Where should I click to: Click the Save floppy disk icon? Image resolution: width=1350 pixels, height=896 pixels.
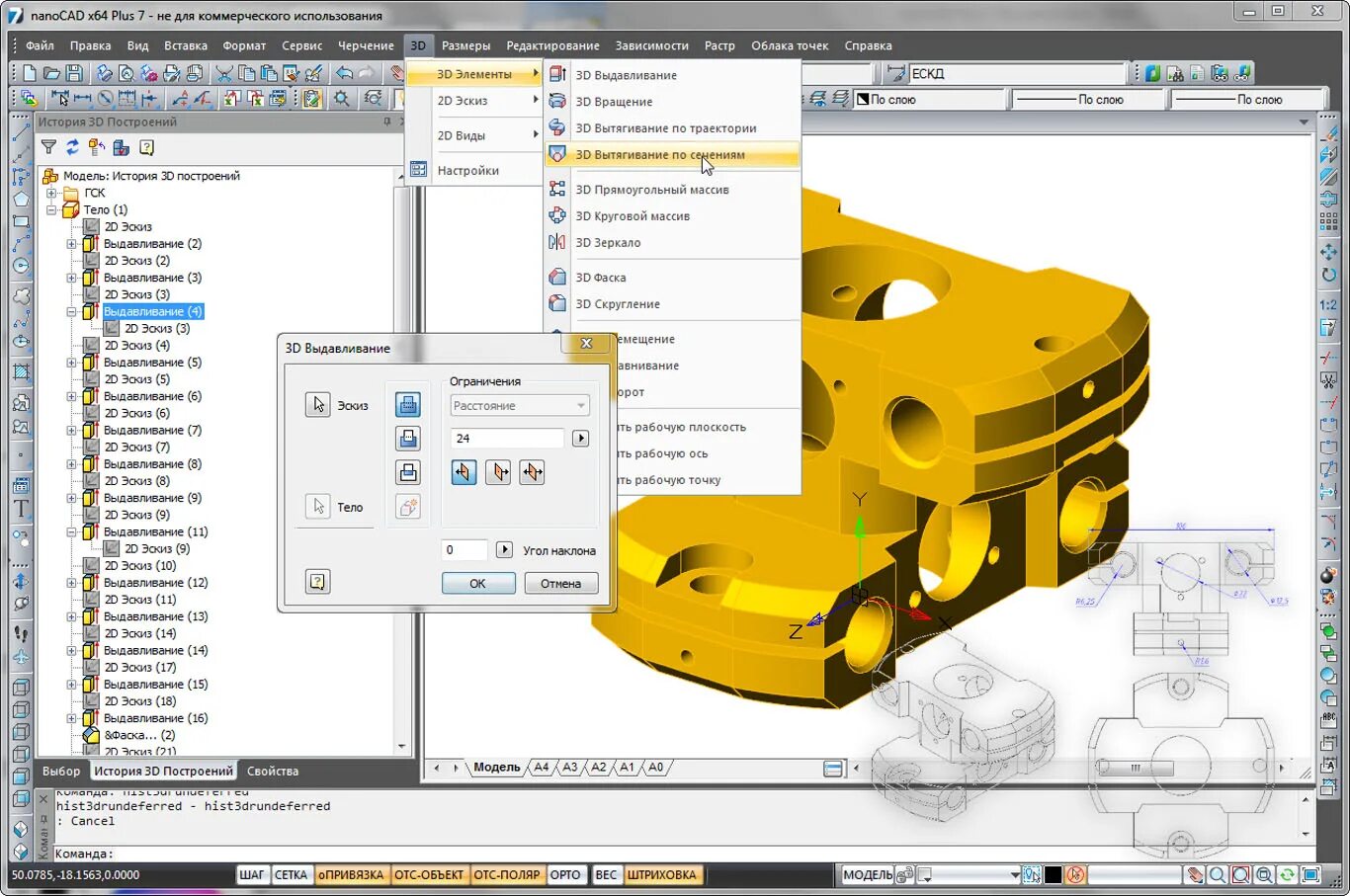click(74, 73)
